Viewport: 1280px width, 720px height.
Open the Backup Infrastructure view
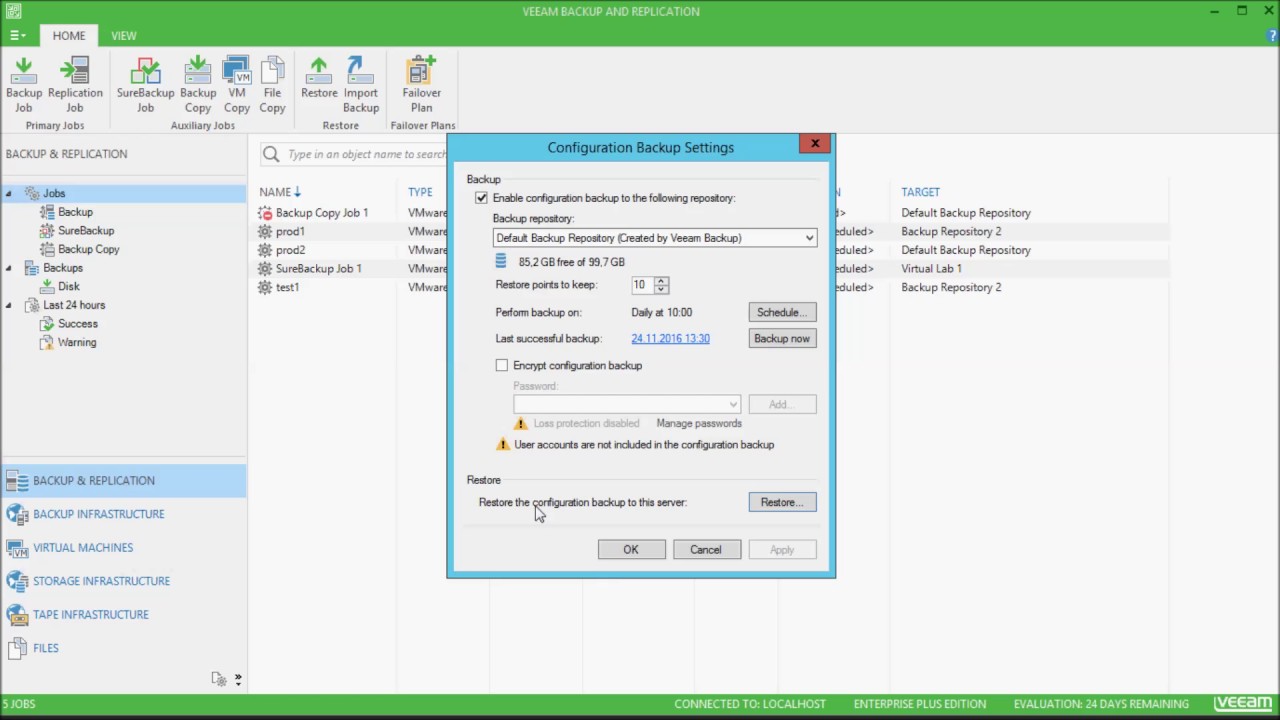click(x=123, y=514)
